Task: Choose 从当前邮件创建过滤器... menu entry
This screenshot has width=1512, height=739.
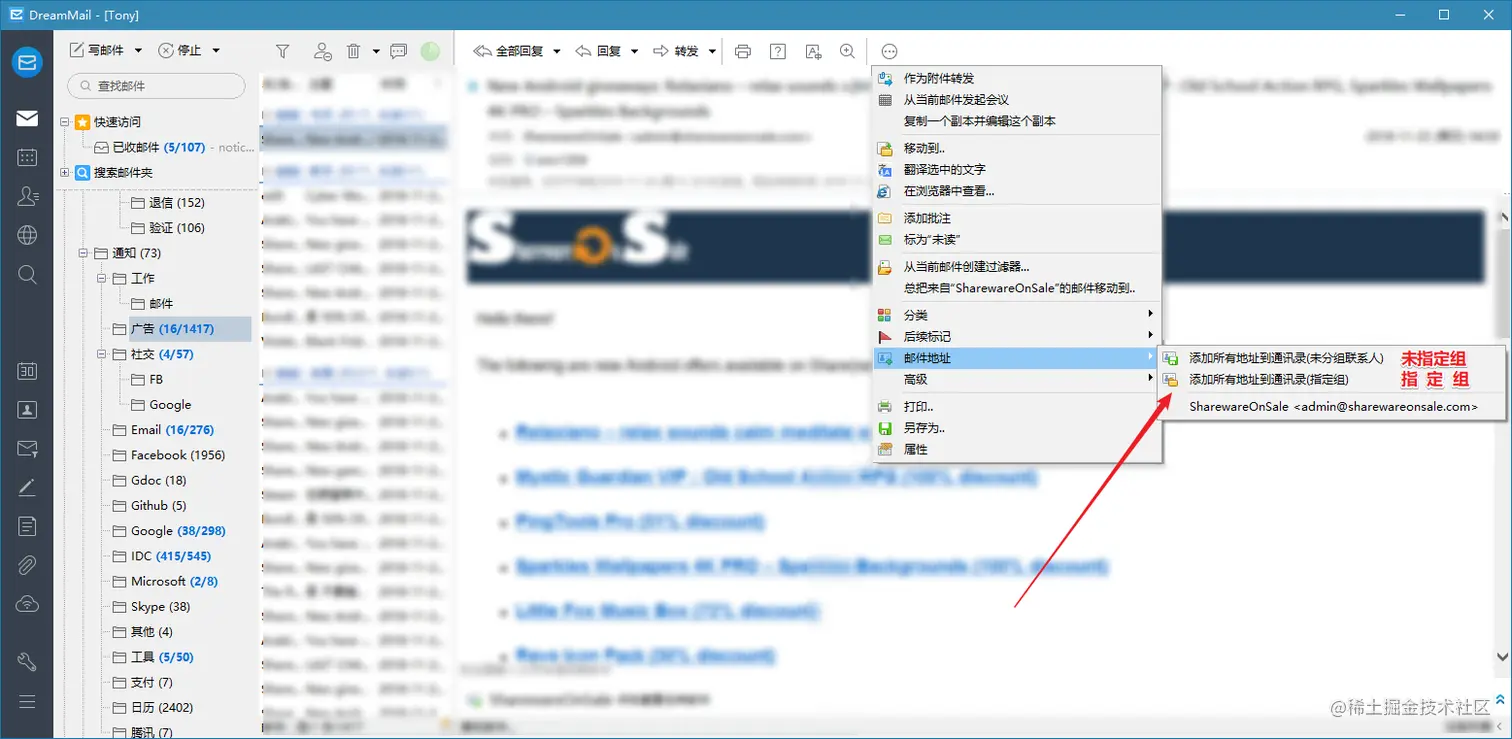Action: tap(1017, 267)
